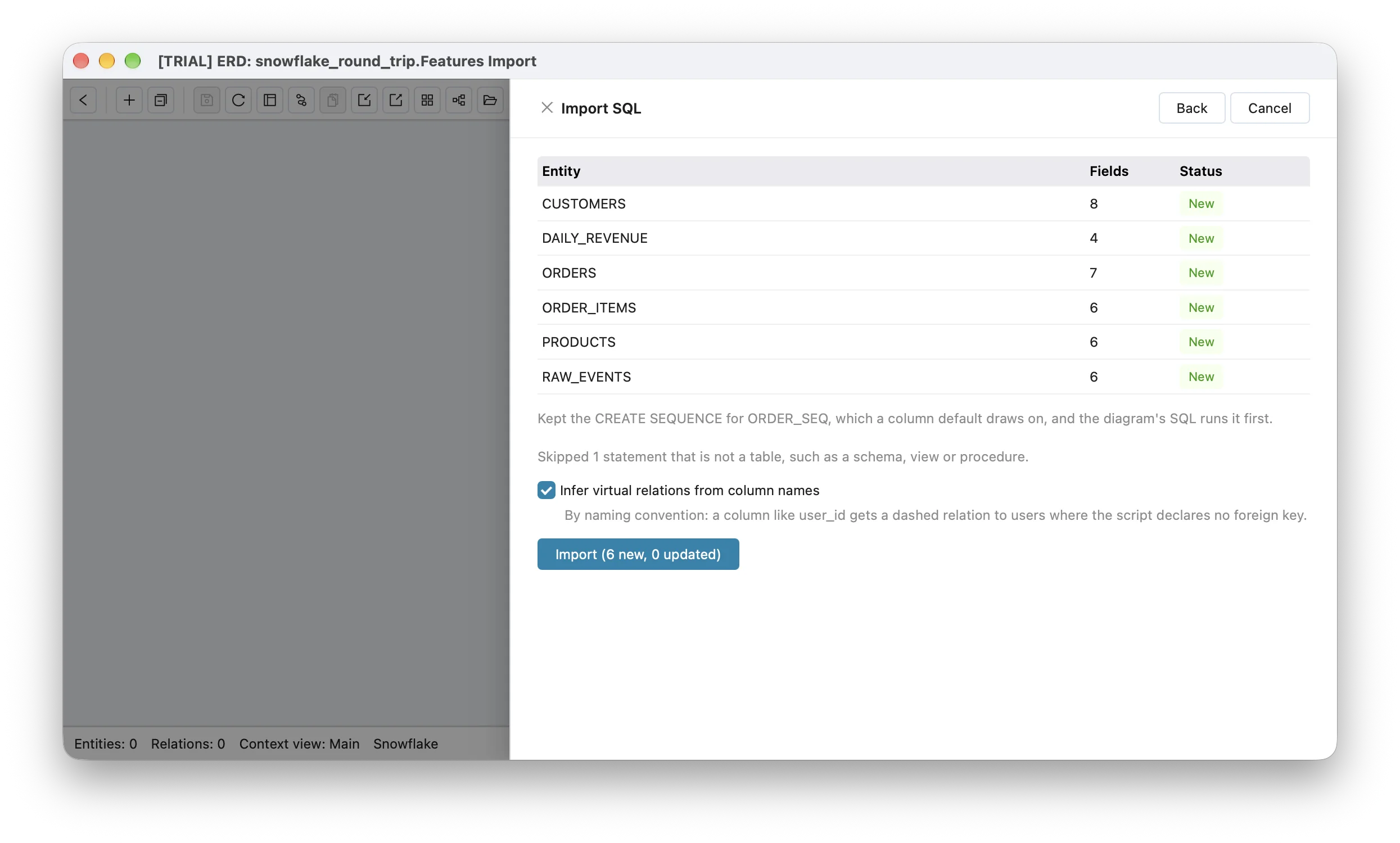Viewport: 1400px width, 843px height.
Task: Click the New status badge for ORDERS
Action: point(1201,273)
